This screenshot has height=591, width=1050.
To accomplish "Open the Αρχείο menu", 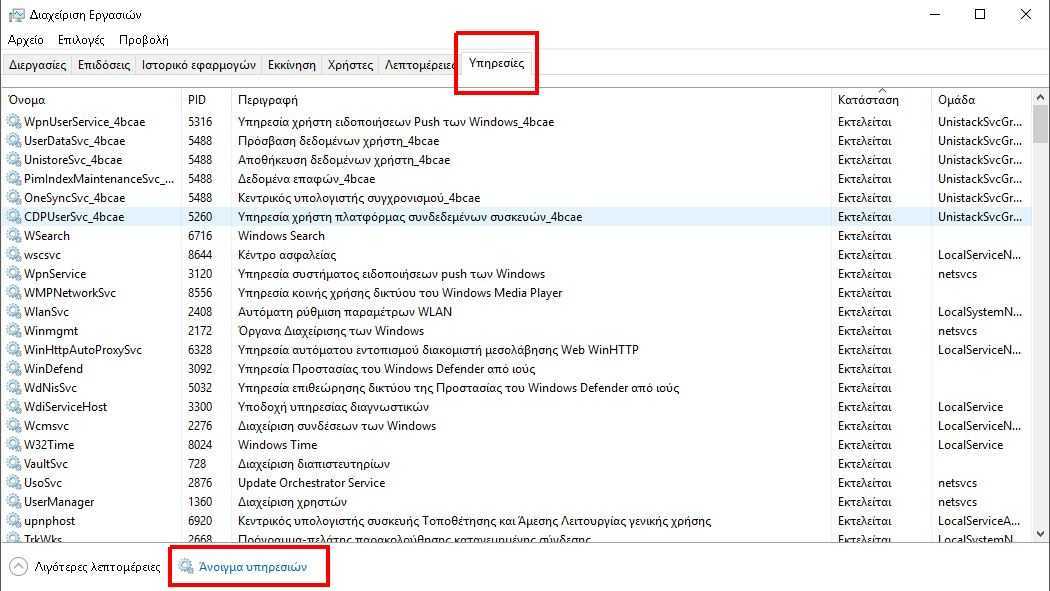I will coord(25,40).
